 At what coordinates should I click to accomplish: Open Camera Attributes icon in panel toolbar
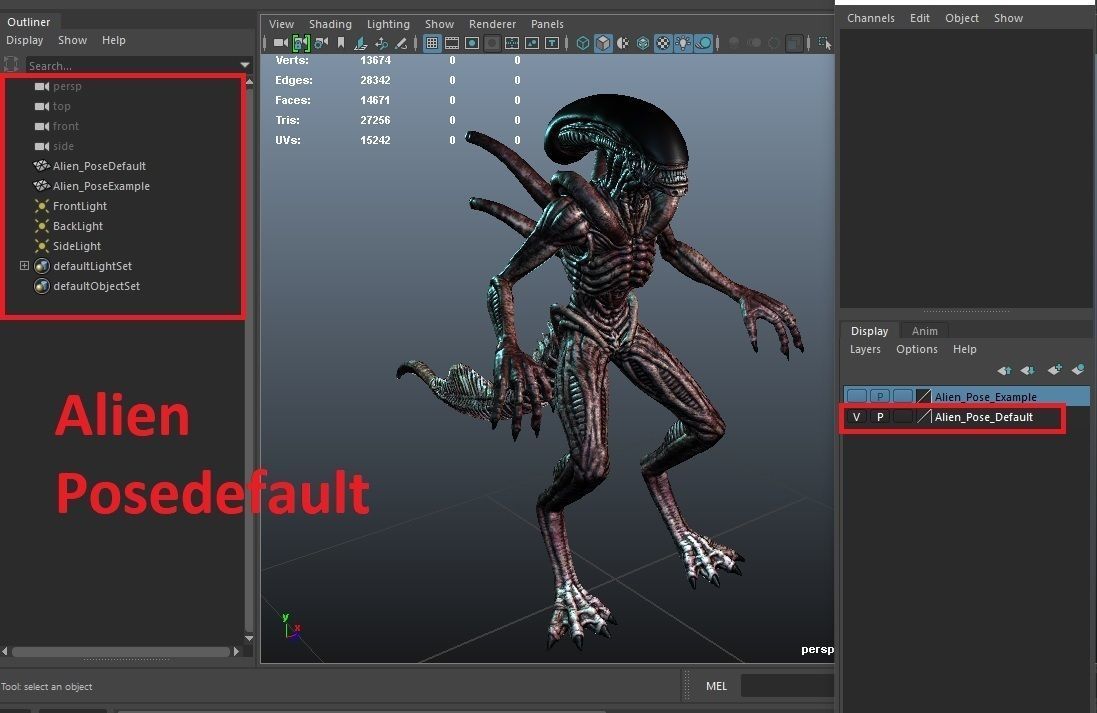coord(321,43)
